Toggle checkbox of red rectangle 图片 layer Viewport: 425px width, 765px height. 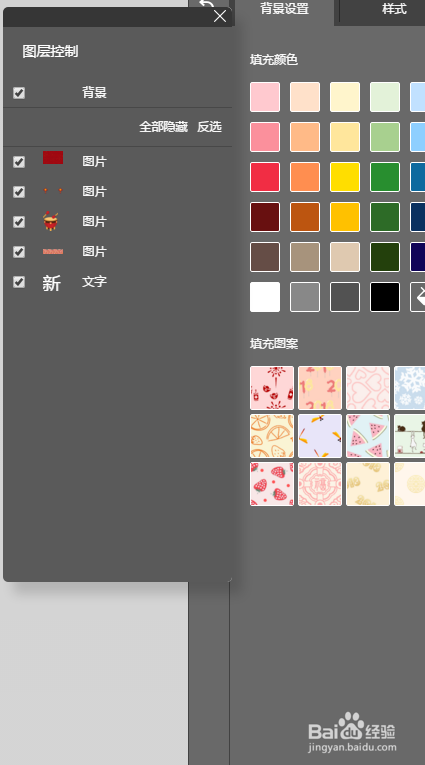(x=19, y=162)
